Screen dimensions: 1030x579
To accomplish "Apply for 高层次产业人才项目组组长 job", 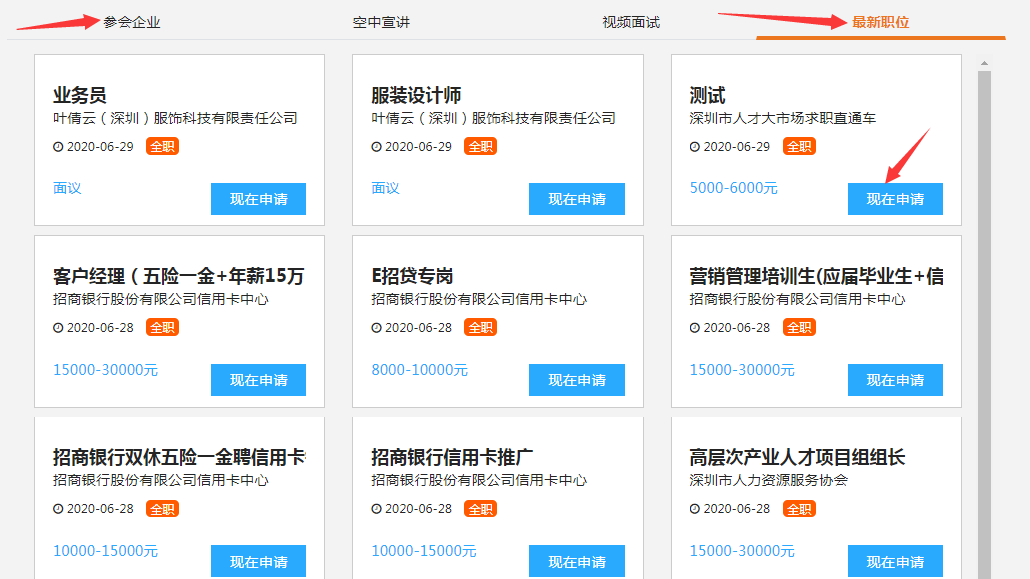I will tap(895, 561).
